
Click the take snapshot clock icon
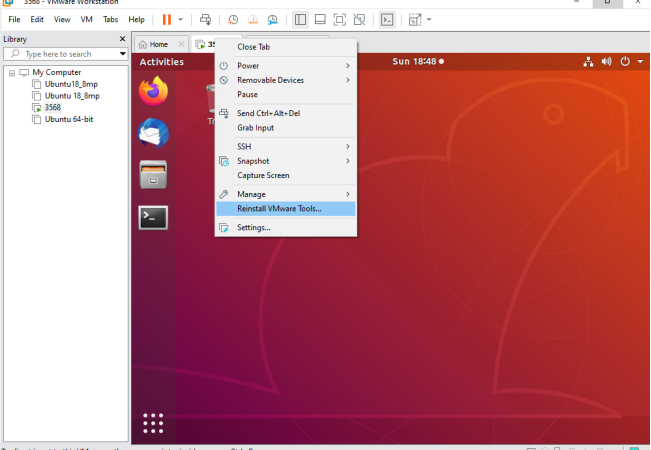point(233,19)
